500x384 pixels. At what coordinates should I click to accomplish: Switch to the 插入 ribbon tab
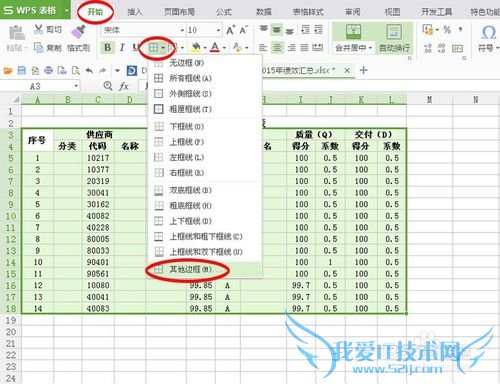click(135, 12)
